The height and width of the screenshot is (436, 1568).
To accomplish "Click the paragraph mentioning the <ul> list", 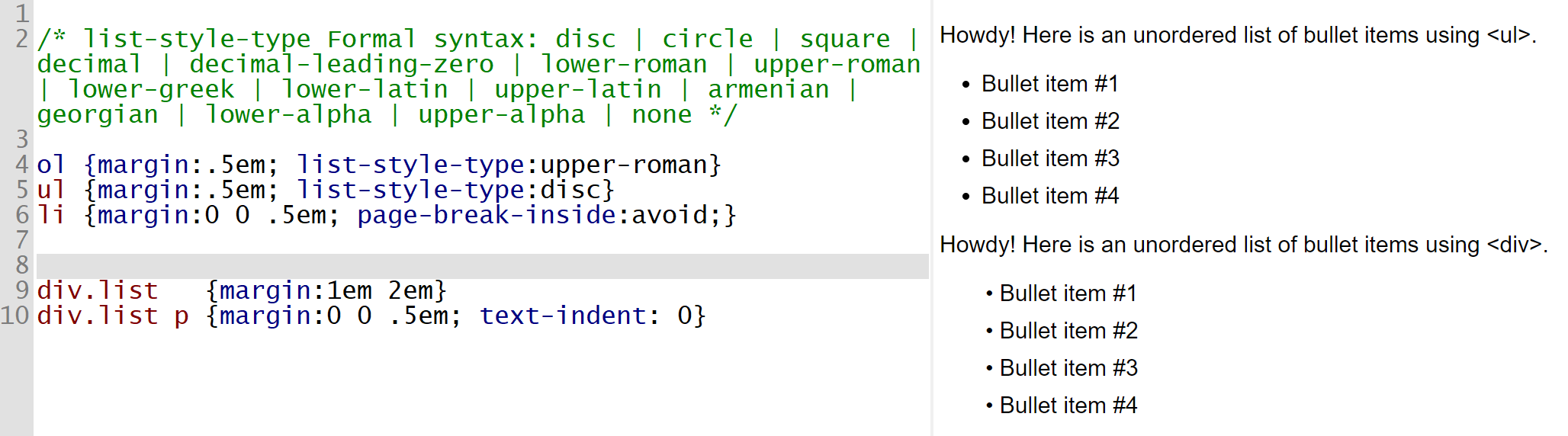I will [1237, 36].
